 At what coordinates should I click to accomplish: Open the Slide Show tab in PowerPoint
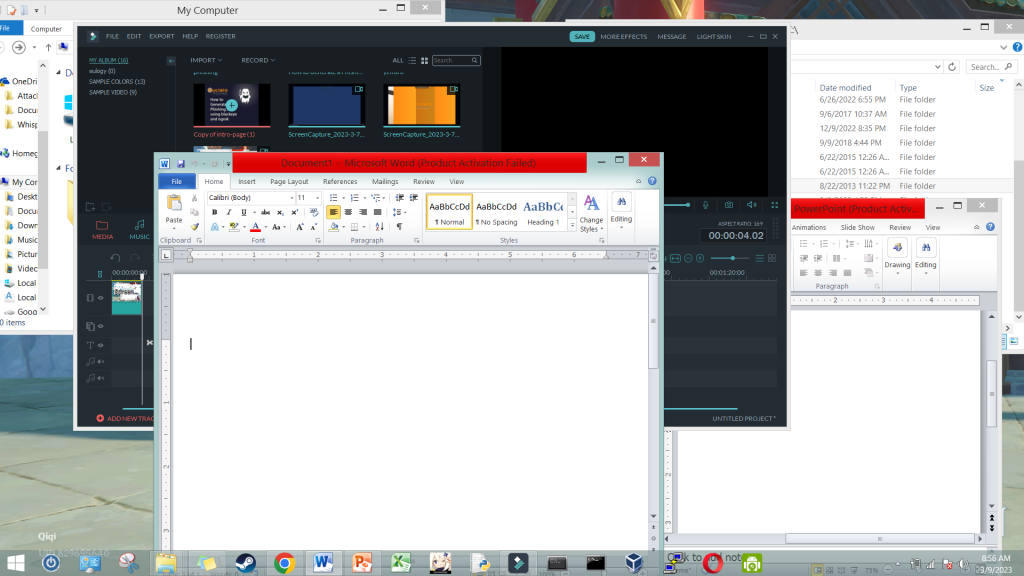click(857, 227)
